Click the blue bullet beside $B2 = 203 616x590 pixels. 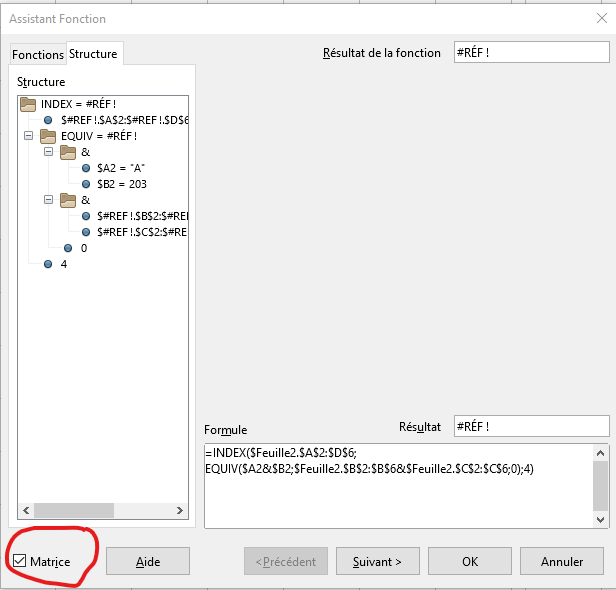tap(87, 184)
